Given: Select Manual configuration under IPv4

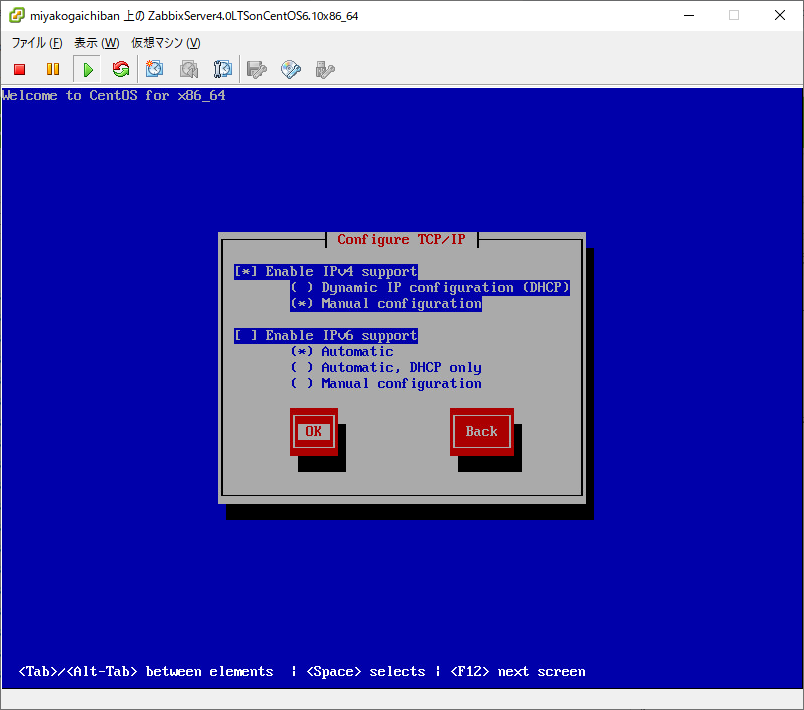Looking at the screenshot, I should click(386, 303).
